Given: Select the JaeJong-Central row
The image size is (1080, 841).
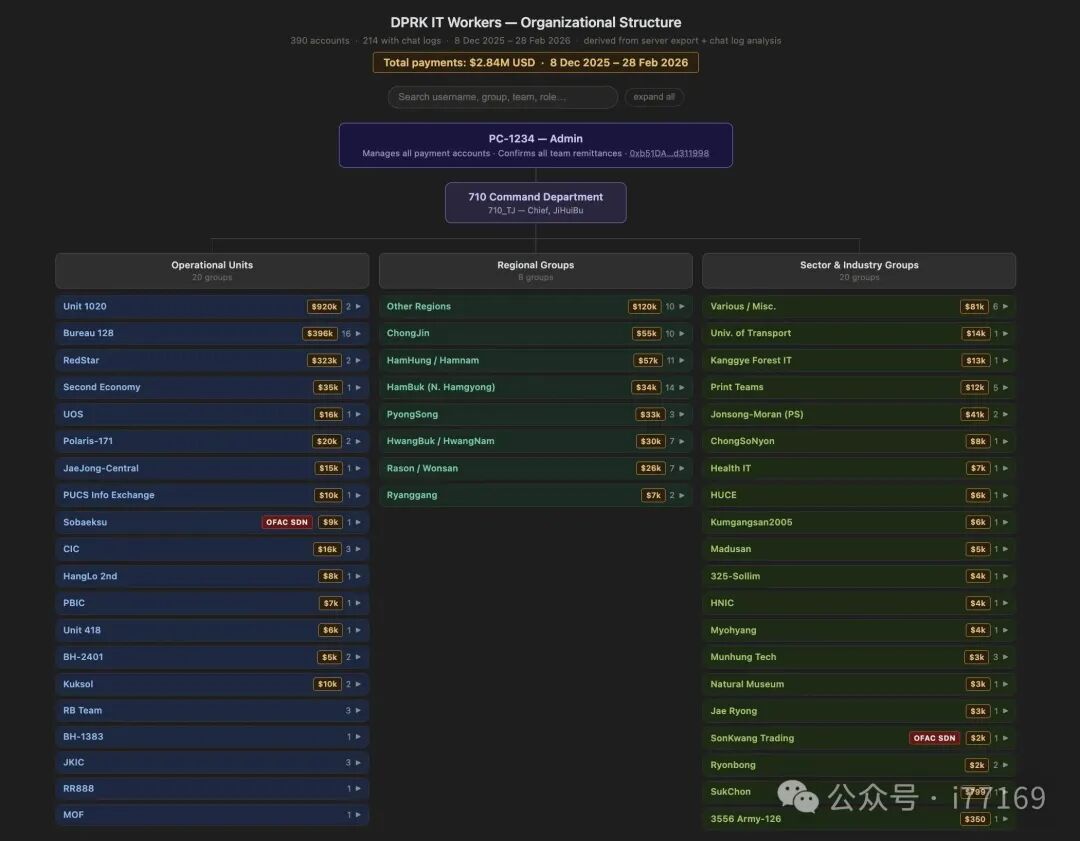Looking at the screenshot, I should click(212, 468).
